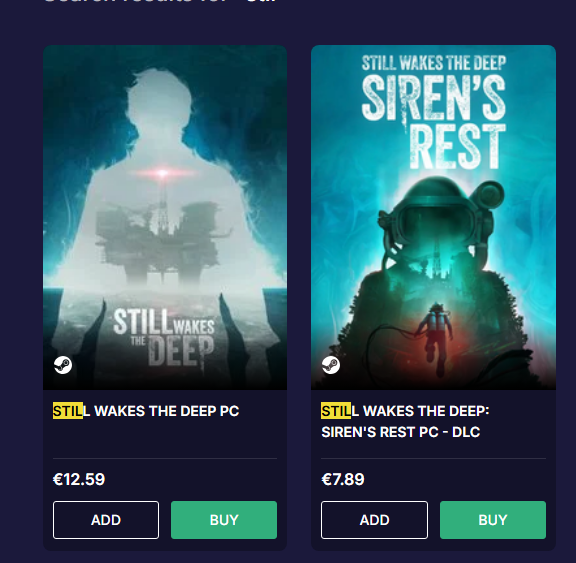The width and height of the screenshot is (576, 563).
Task: Click the Steam icon on Still Wakes the Deep cover
Action: coord(63,365)
